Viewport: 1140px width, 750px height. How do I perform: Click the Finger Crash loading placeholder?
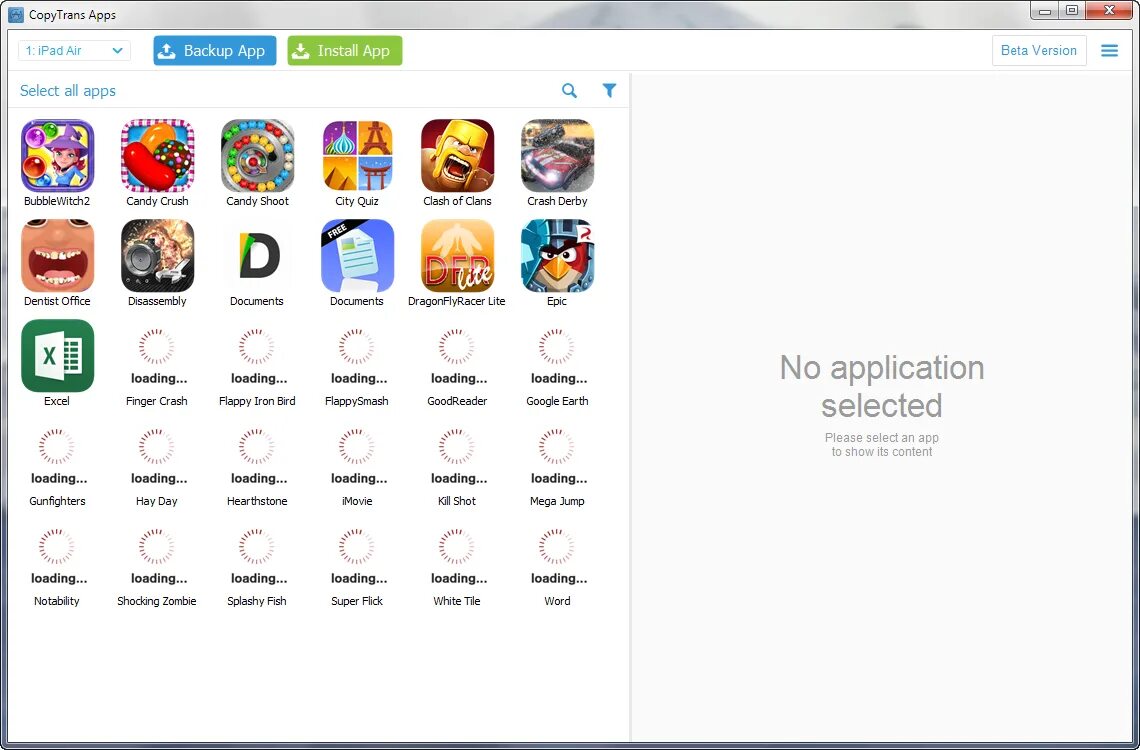click(157, 355)
